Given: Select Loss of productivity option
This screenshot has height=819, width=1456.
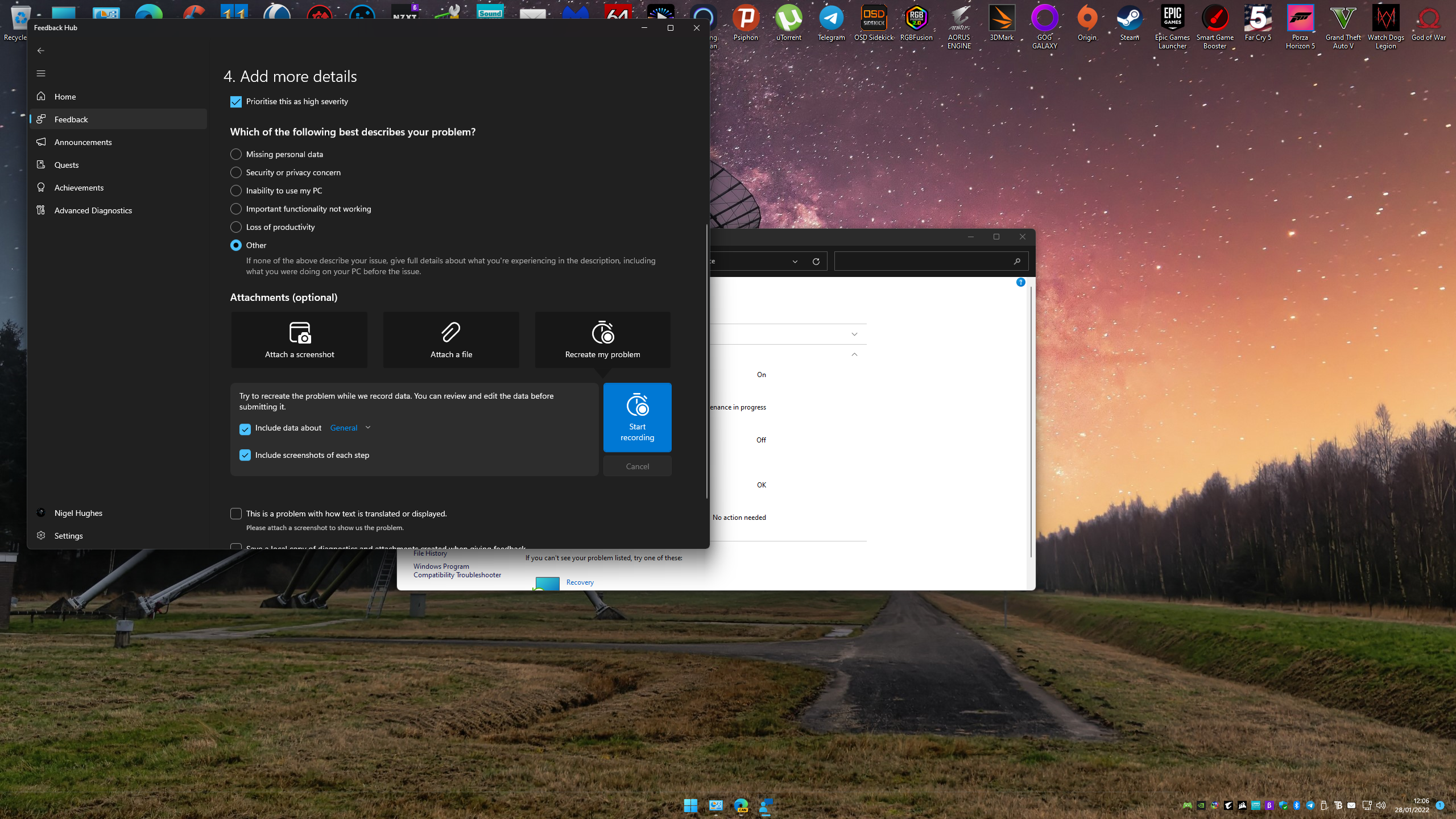Looking at the screenshot, I should coord(236,227).
